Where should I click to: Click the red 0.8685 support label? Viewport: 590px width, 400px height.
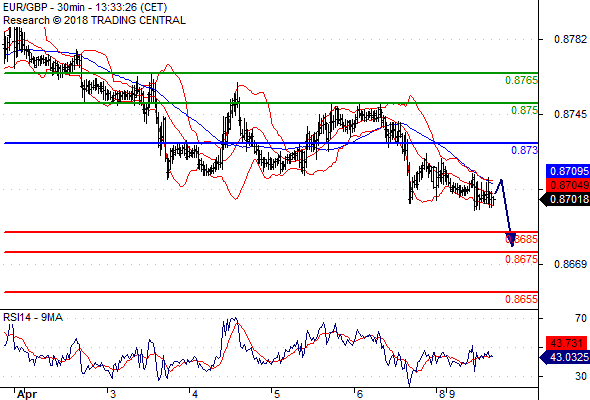tap(522, 239)
